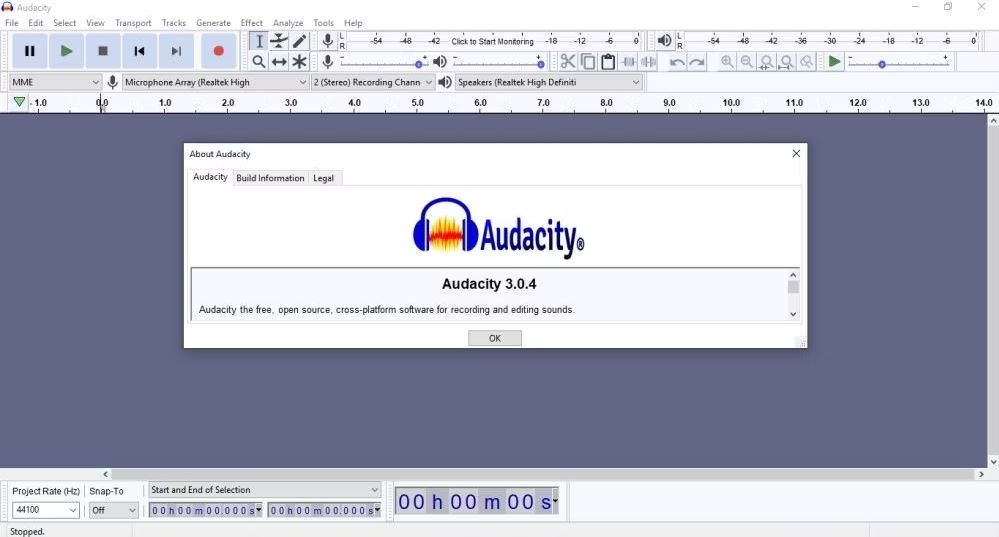
Task: Open the Start and End of Selection dropdown
Action: 264,490
